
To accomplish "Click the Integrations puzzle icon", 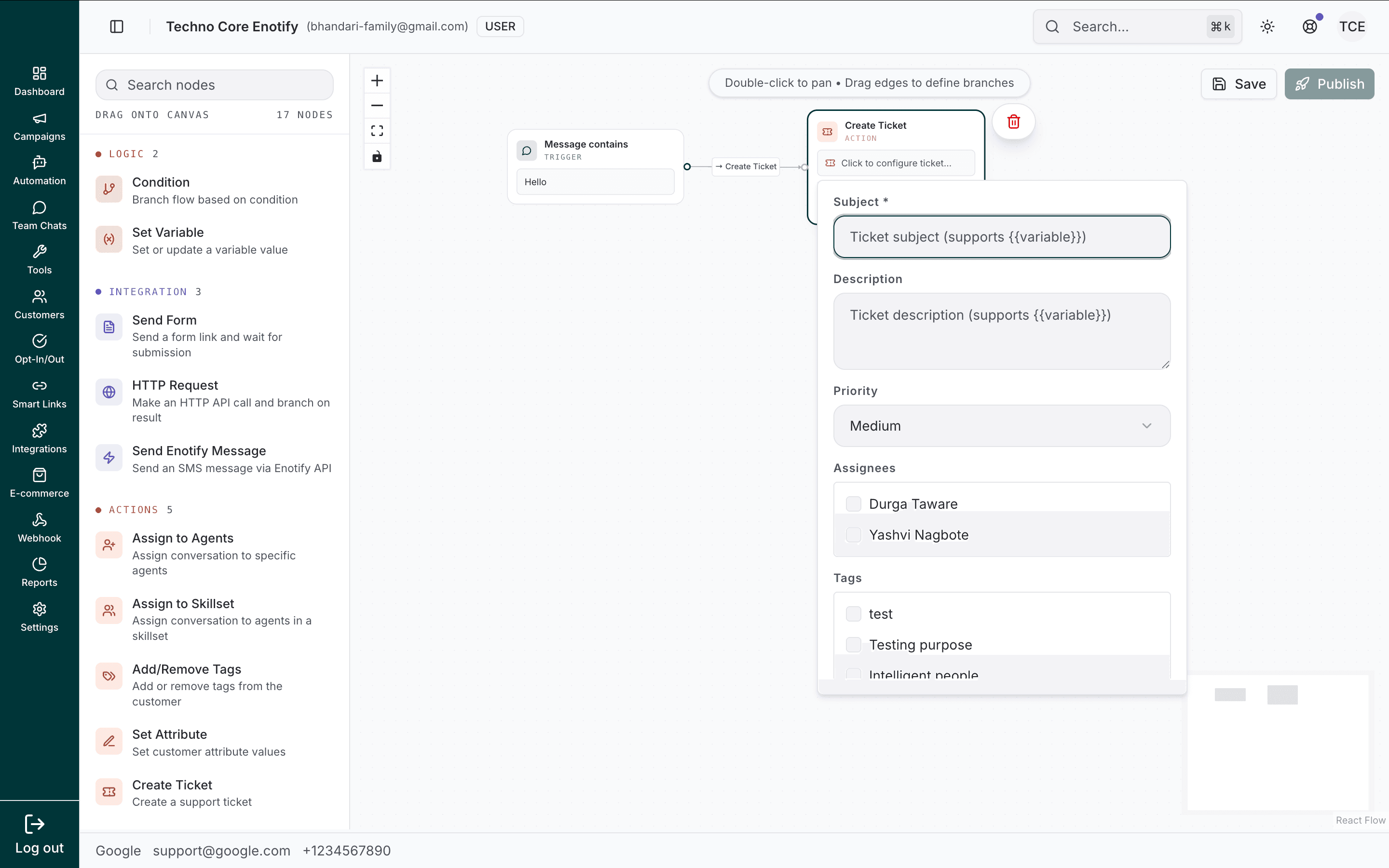I will click(40, 431).
